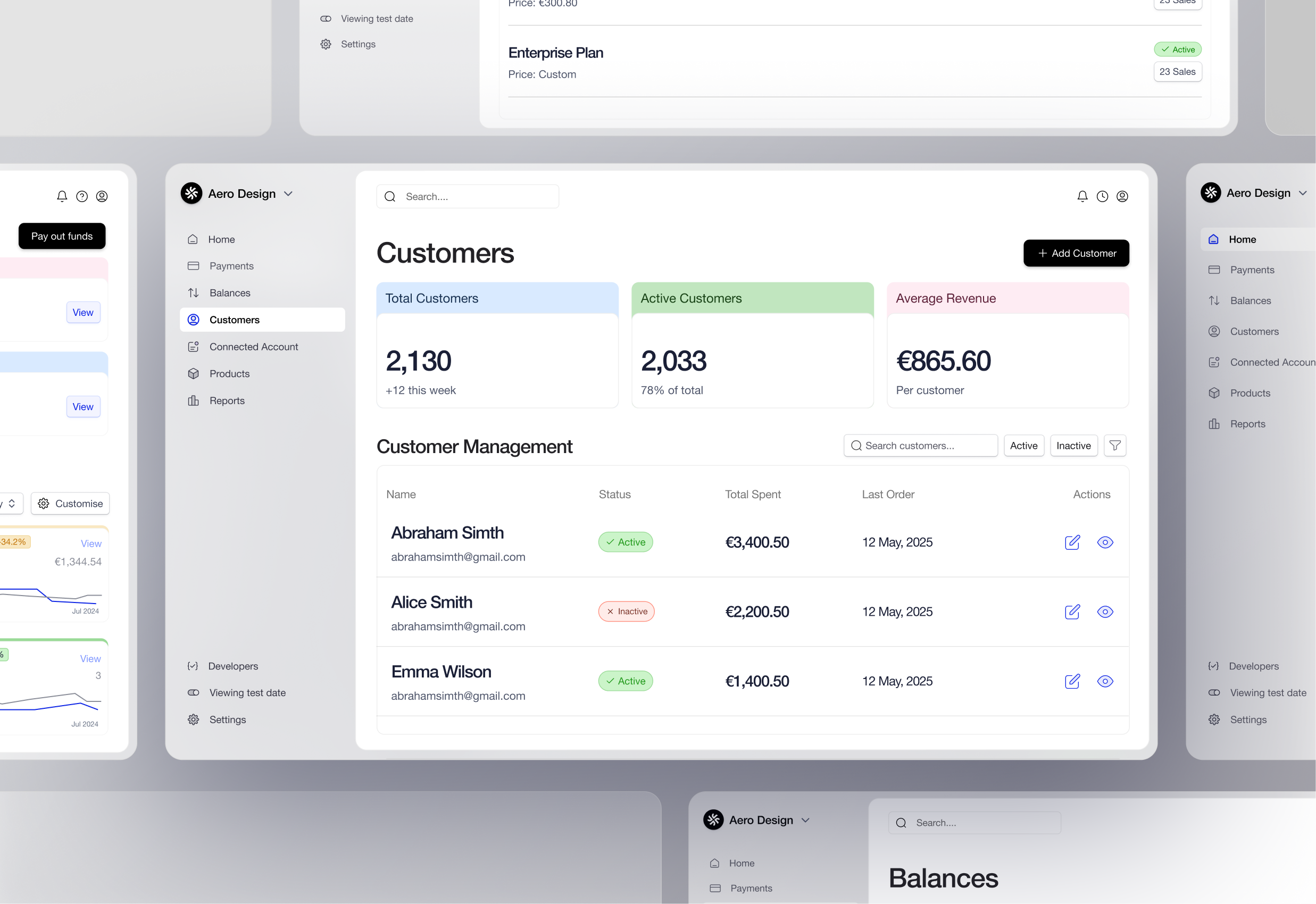Image resolution: width=1316 pixels, height=904 pixels.
Task: View details of Abraham Simth with eye icon
Action: 1105,542
